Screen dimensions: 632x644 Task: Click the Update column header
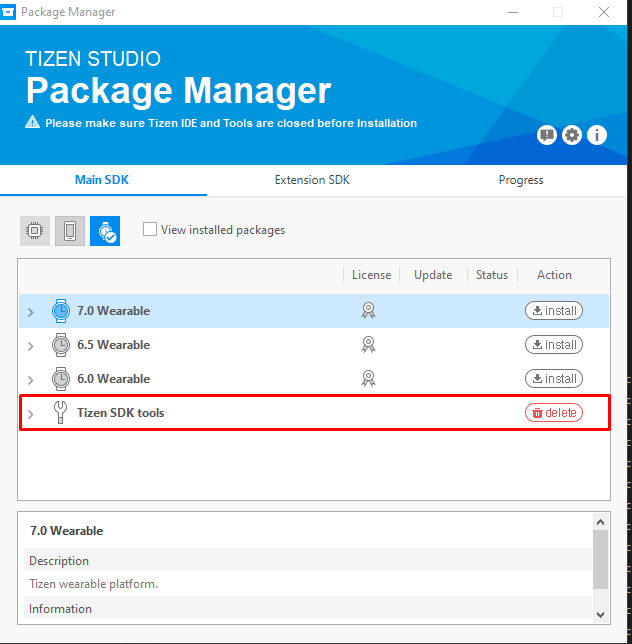(433, 275)
